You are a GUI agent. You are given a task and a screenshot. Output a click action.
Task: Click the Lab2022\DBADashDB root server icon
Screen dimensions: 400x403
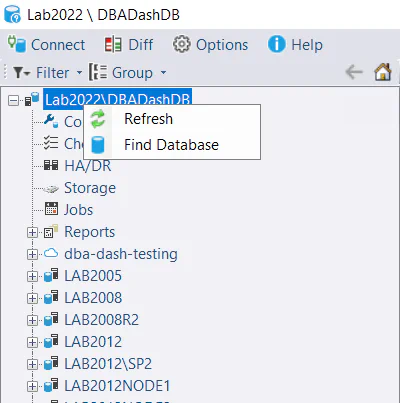point(32,99)
